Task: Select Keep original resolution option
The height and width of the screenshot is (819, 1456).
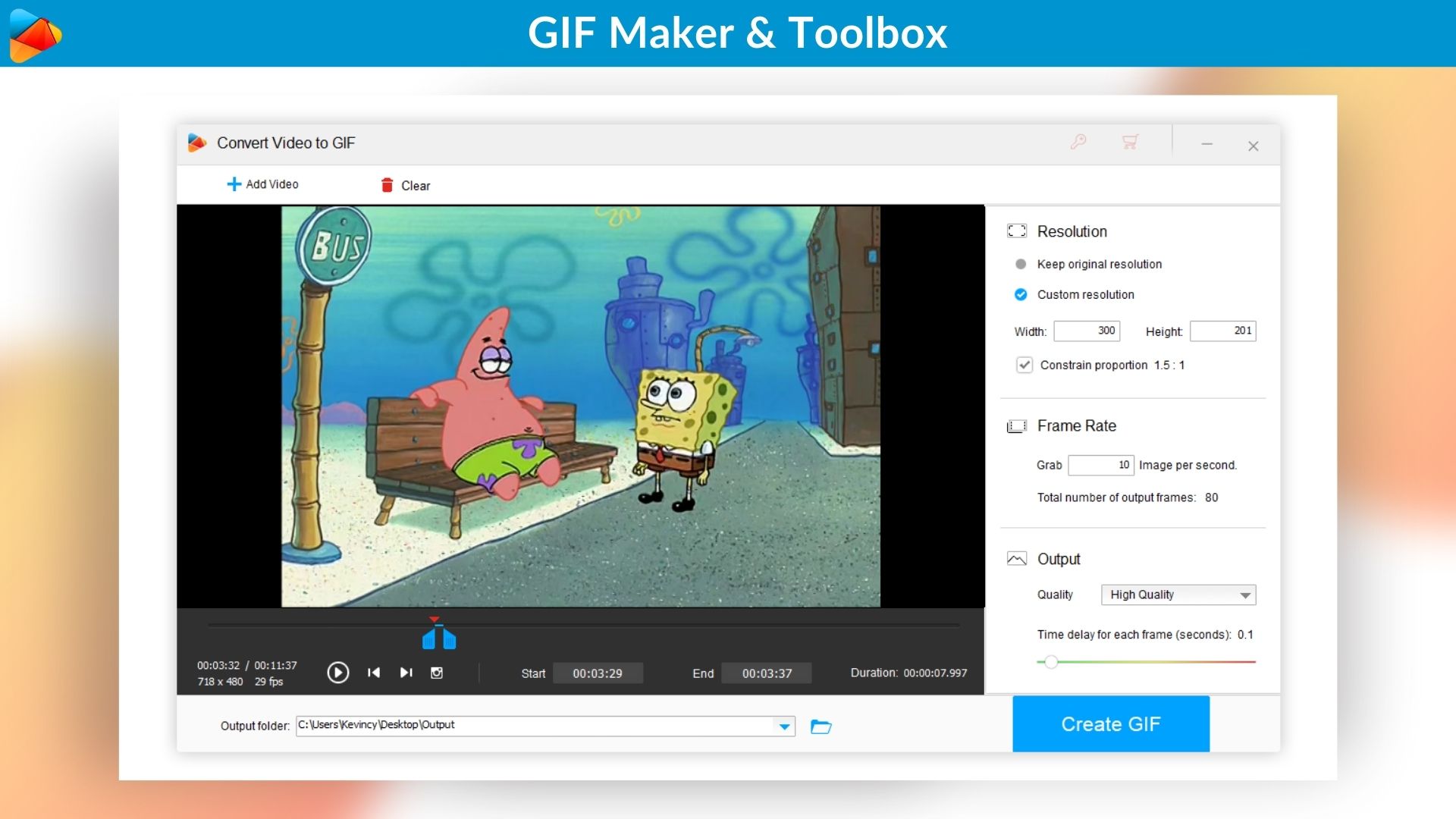Action: click(1021, 264)
